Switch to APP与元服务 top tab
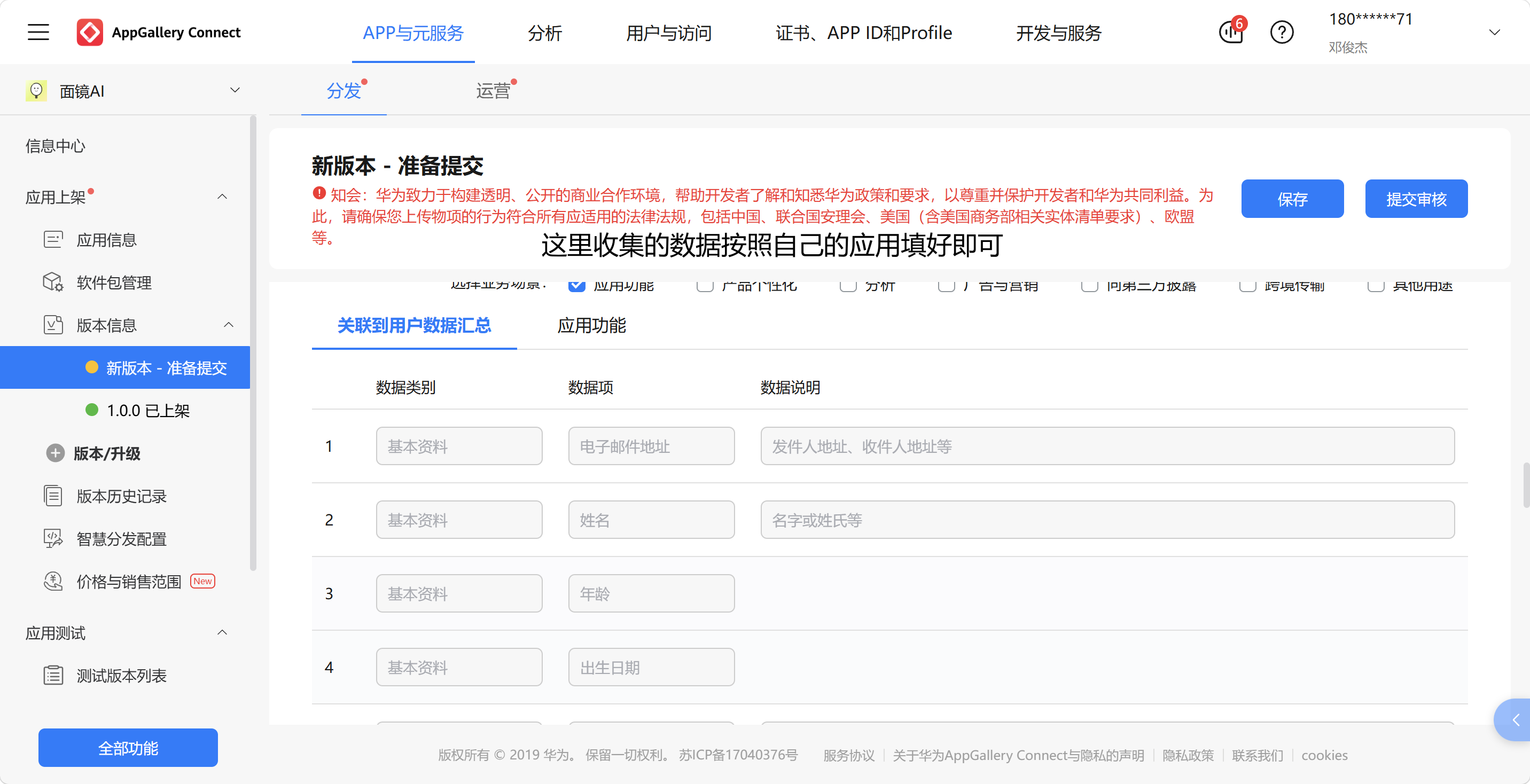This screenshot has height=784, width=1530. point(413,33)
